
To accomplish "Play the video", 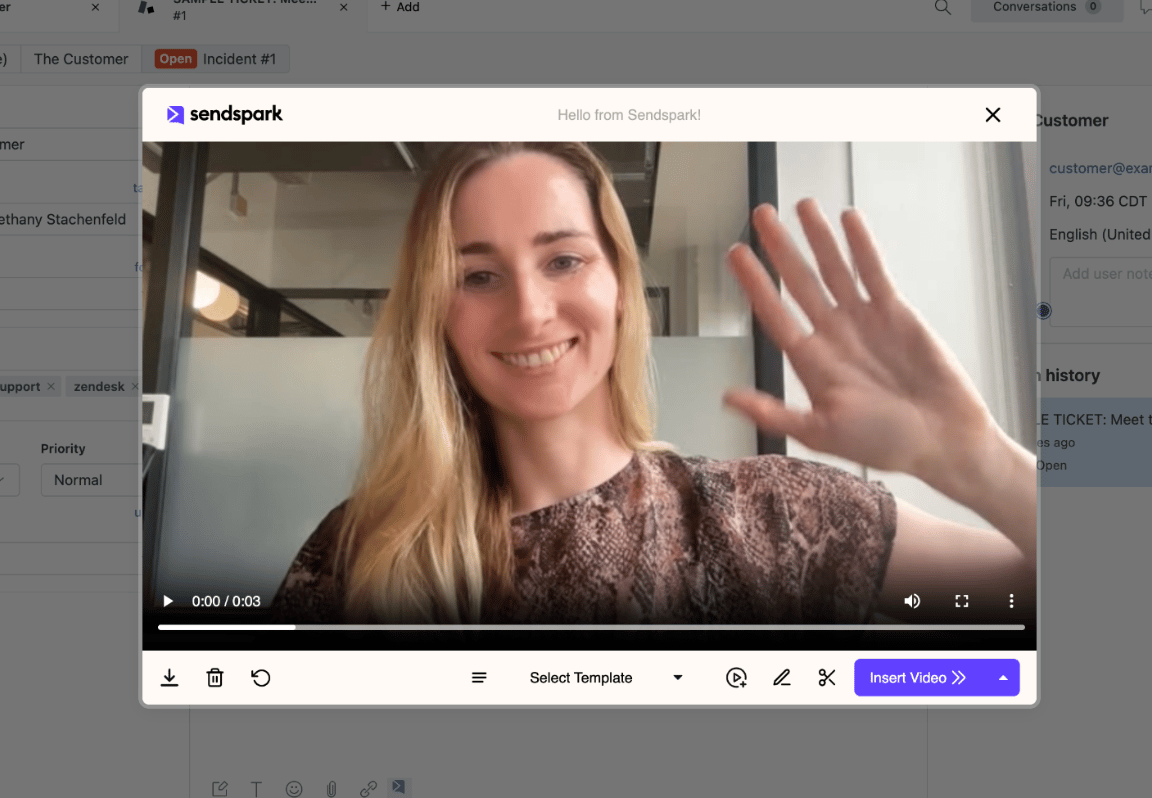I will pyautogui.click(x=168, y=601).
